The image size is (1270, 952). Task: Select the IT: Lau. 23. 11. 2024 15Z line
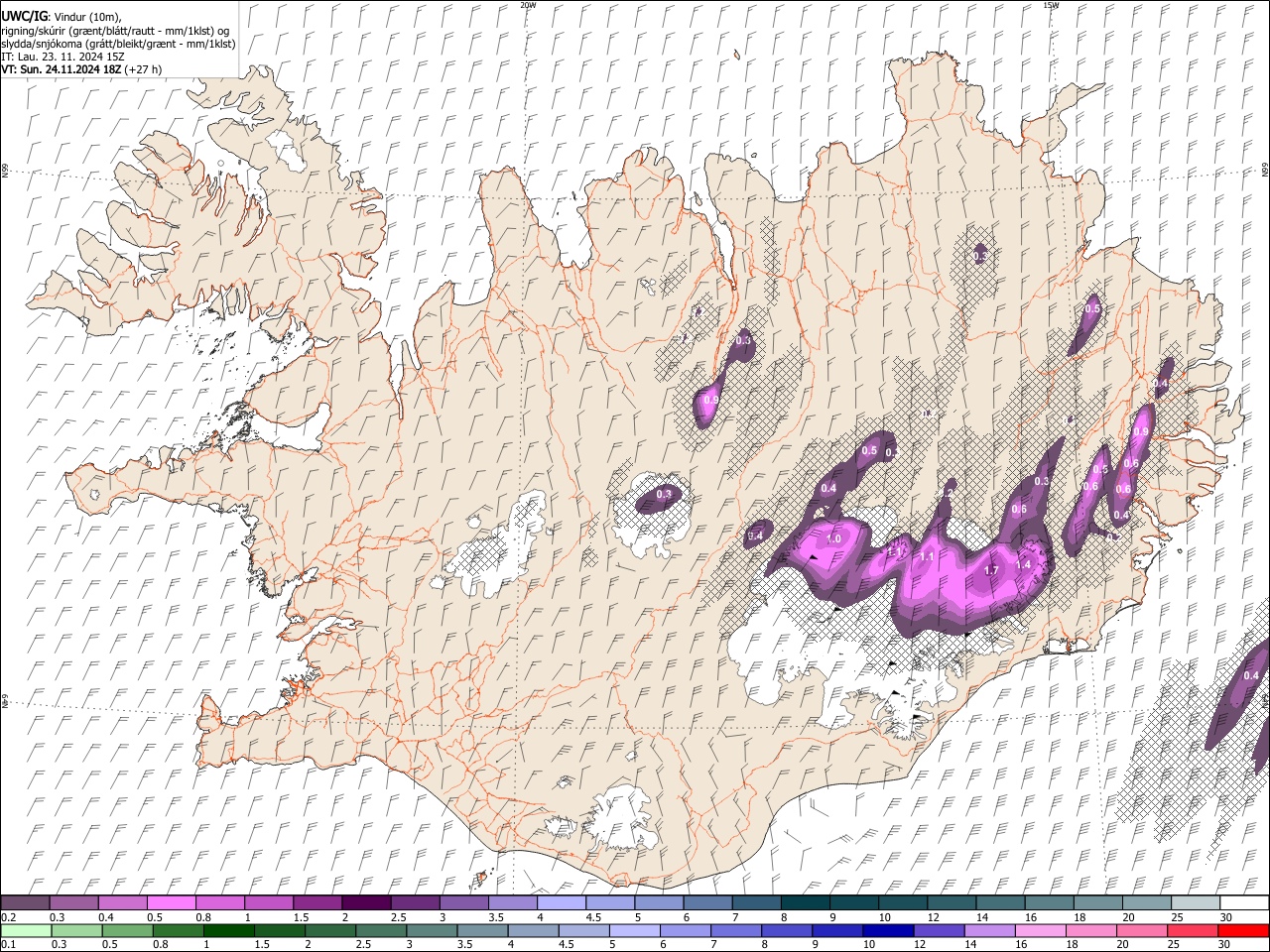[63, 57]
